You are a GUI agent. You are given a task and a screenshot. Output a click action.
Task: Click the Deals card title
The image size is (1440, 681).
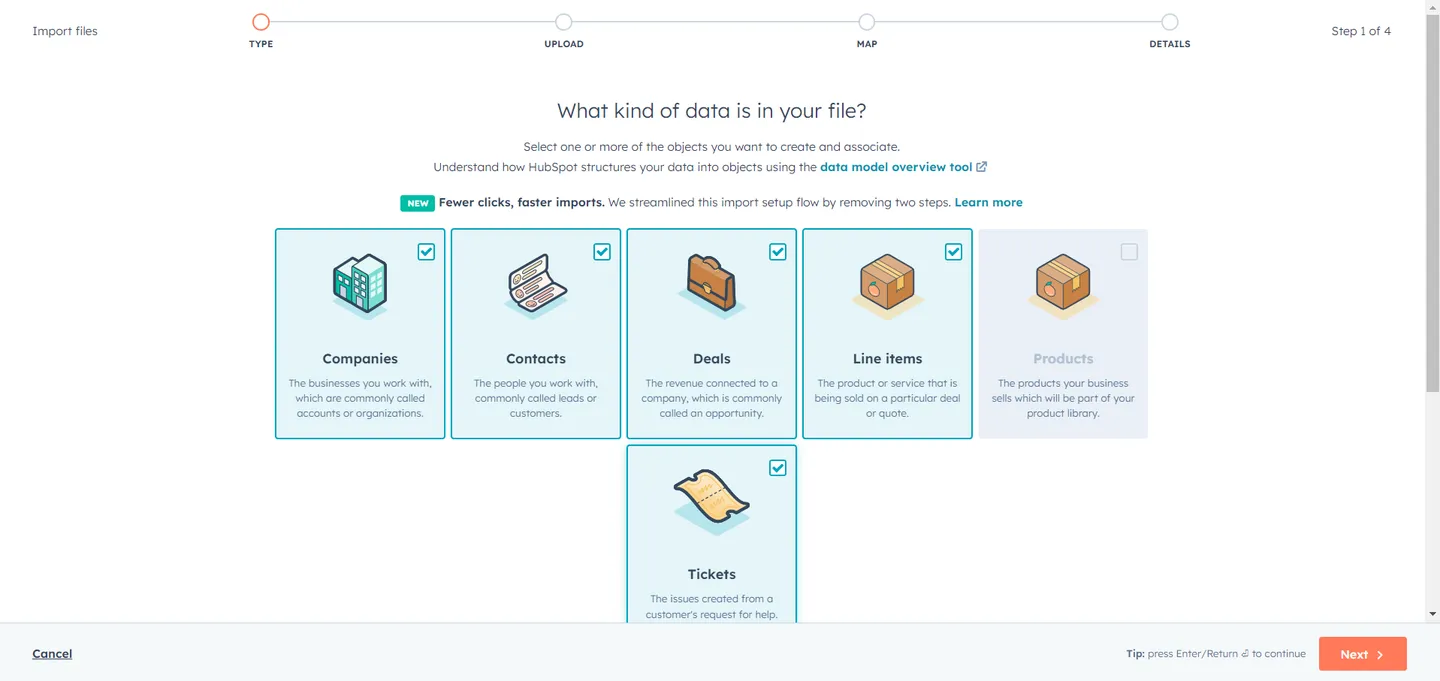tap(712, 359)
